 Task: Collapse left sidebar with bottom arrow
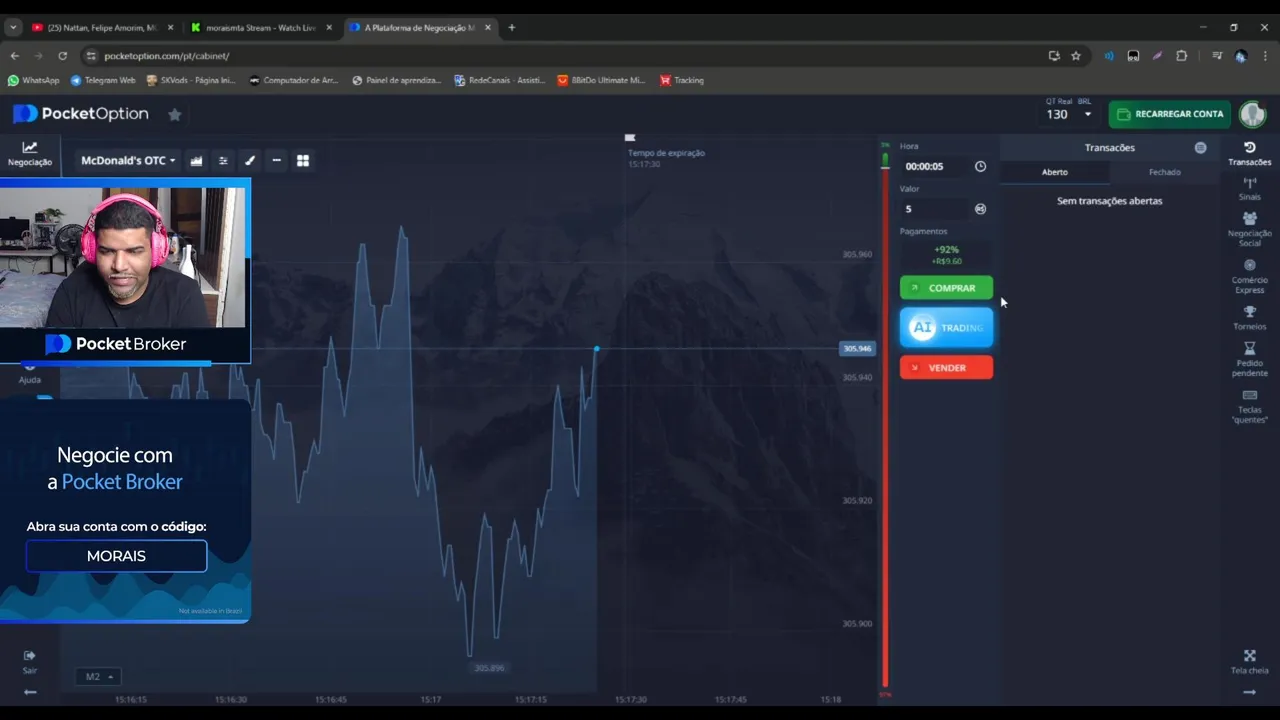point(30,692)
